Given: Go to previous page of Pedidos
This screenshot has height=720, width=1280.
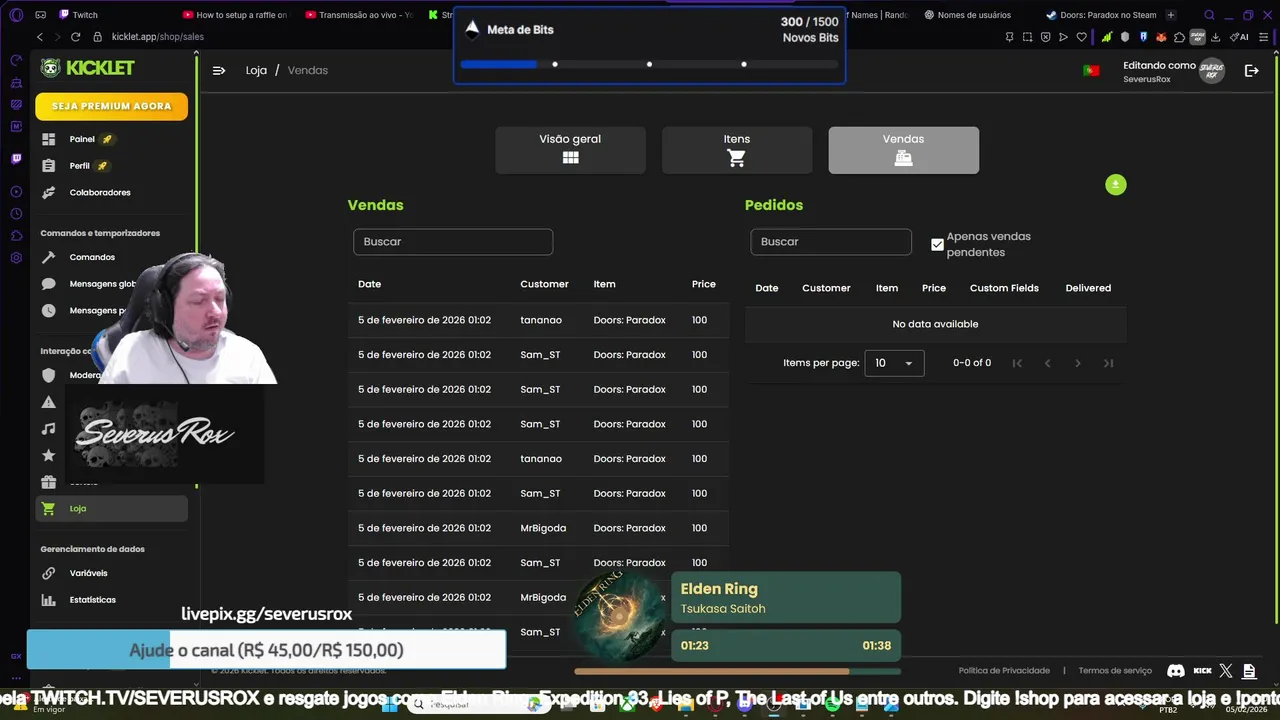Looking at the screenshot, I should point(1048,363).
